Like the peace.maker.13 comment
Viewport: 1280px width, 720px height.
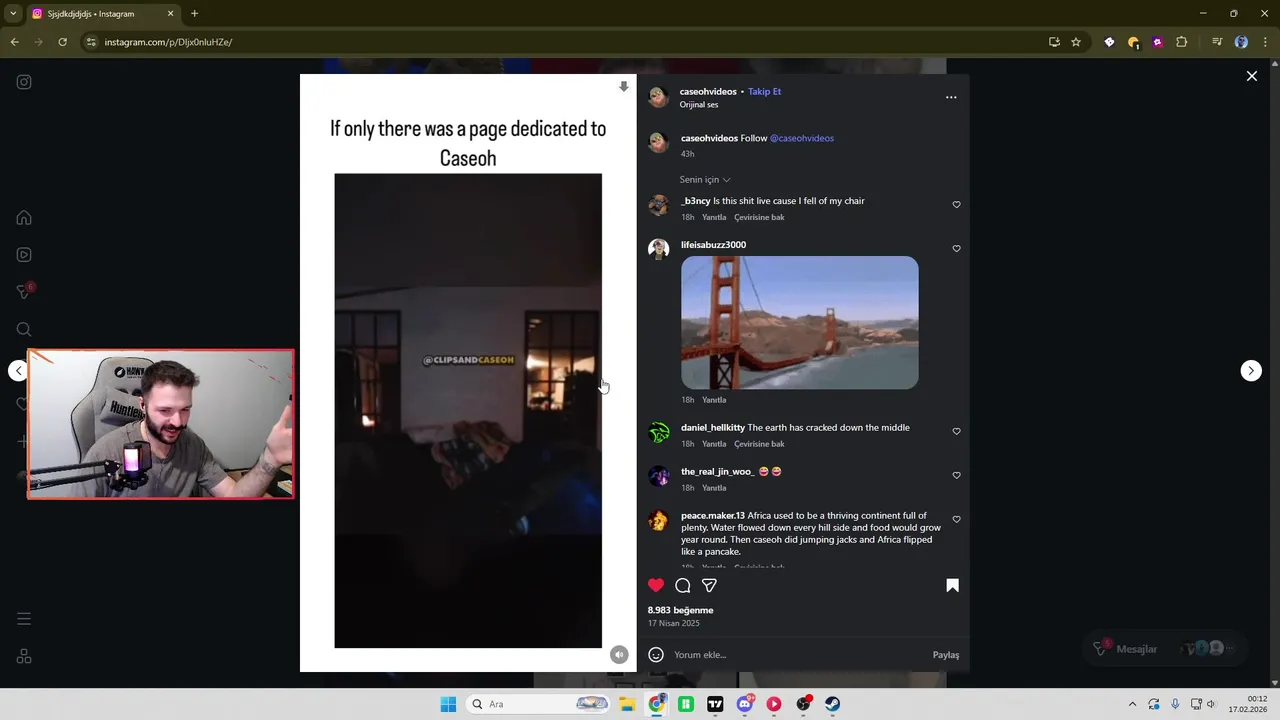point(956,520)
